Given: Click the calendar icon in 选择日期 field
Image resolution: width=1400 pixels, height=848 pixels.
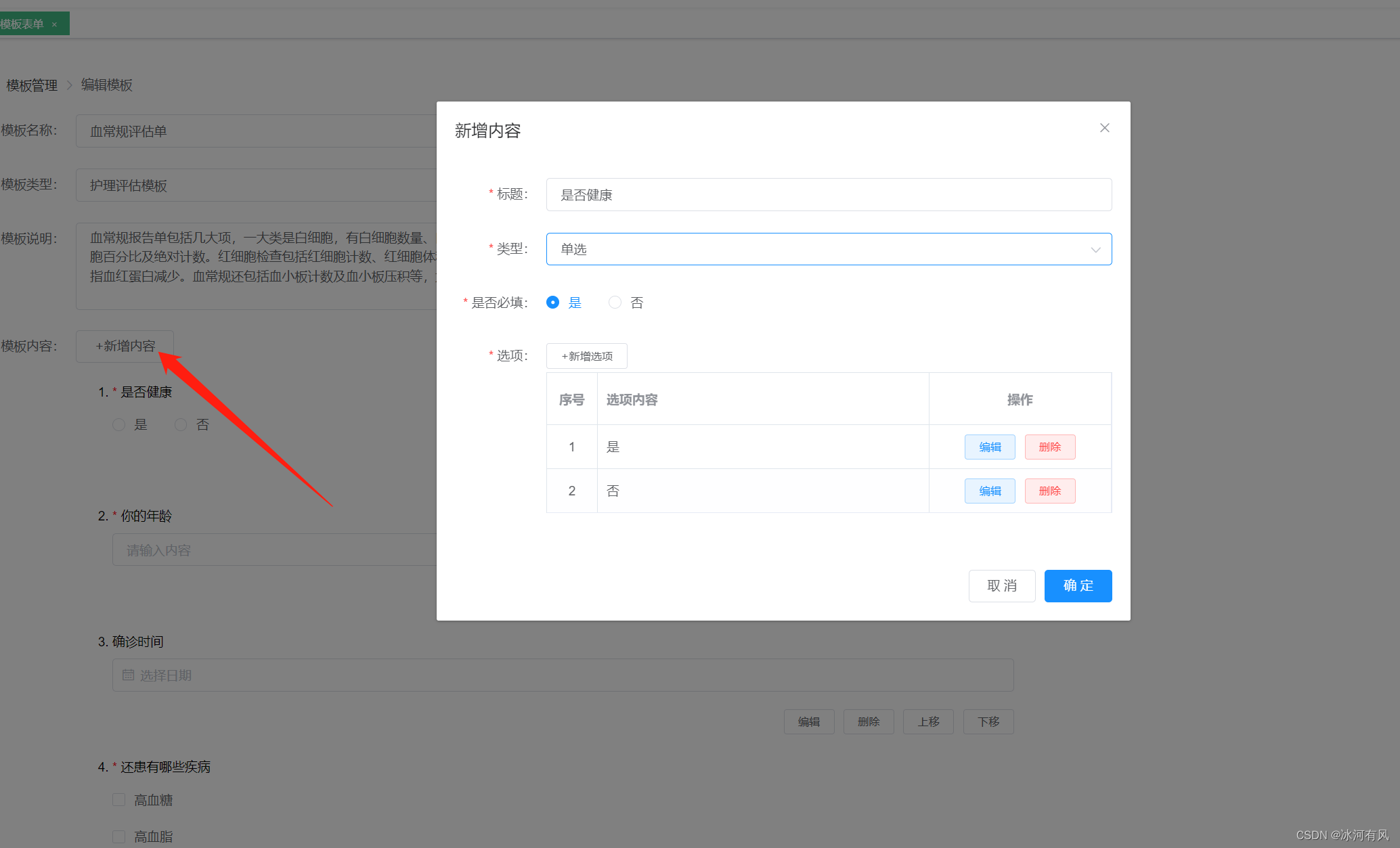Looking at the screenshot, I should click(128, 675).
